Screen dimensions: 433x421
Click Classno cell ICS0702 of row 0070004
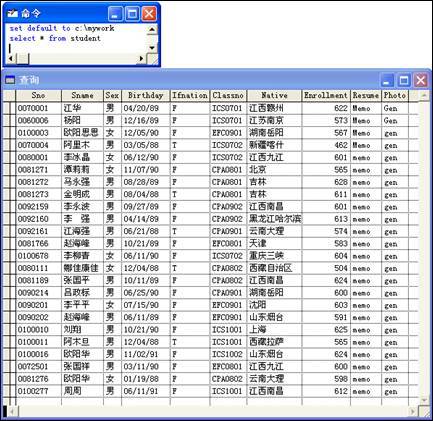[x=228, y=145]
